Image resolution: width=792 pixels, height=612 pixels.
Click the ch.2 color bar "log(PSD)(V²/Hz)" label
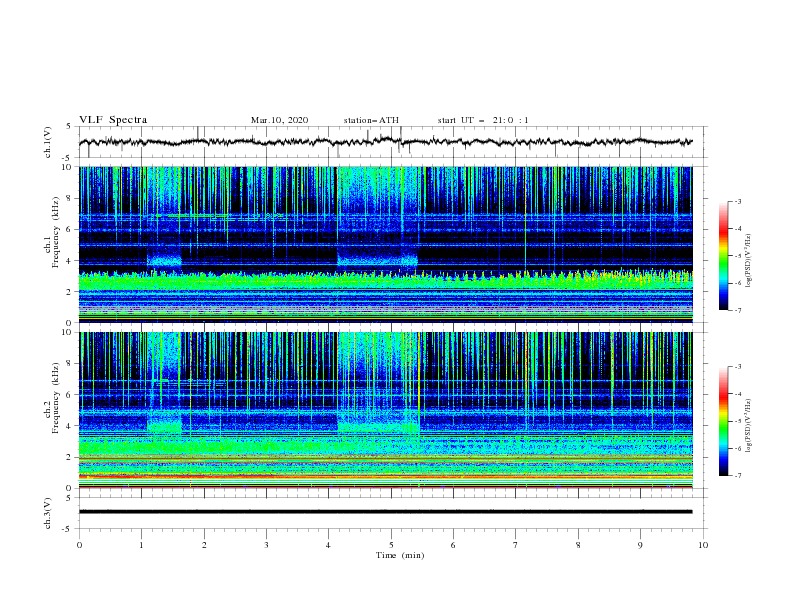point(749,426)
